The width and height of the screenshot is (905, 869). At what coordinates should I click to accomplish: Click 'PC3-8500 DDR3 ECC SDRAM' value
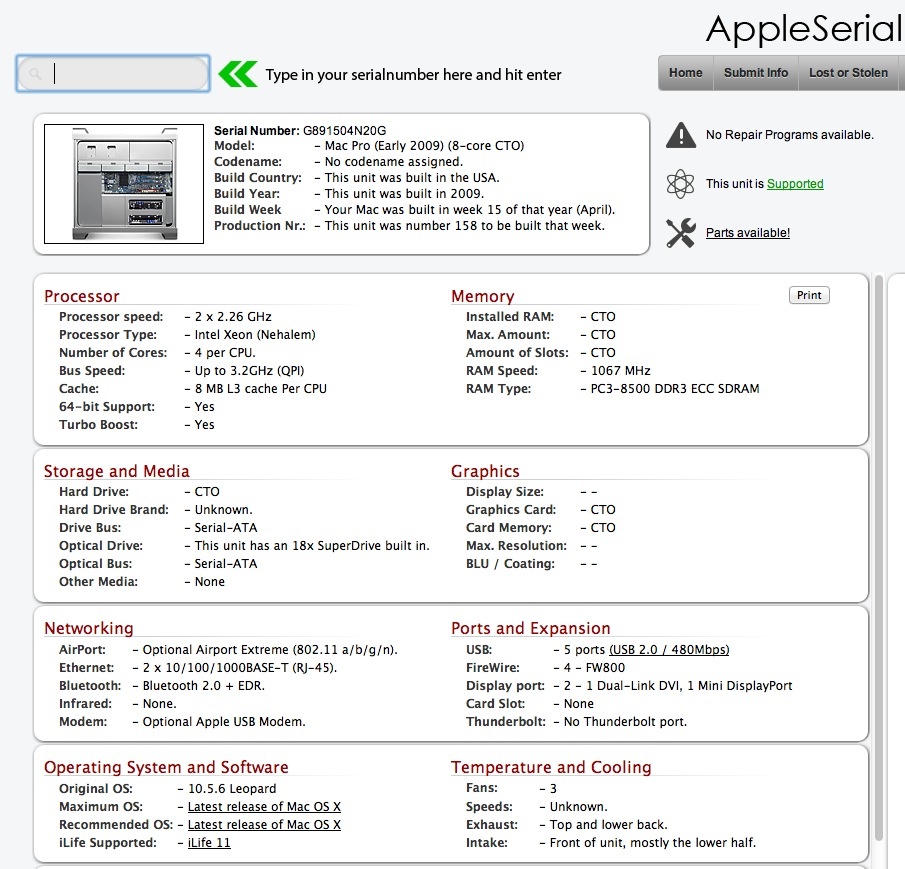(675, 389)
